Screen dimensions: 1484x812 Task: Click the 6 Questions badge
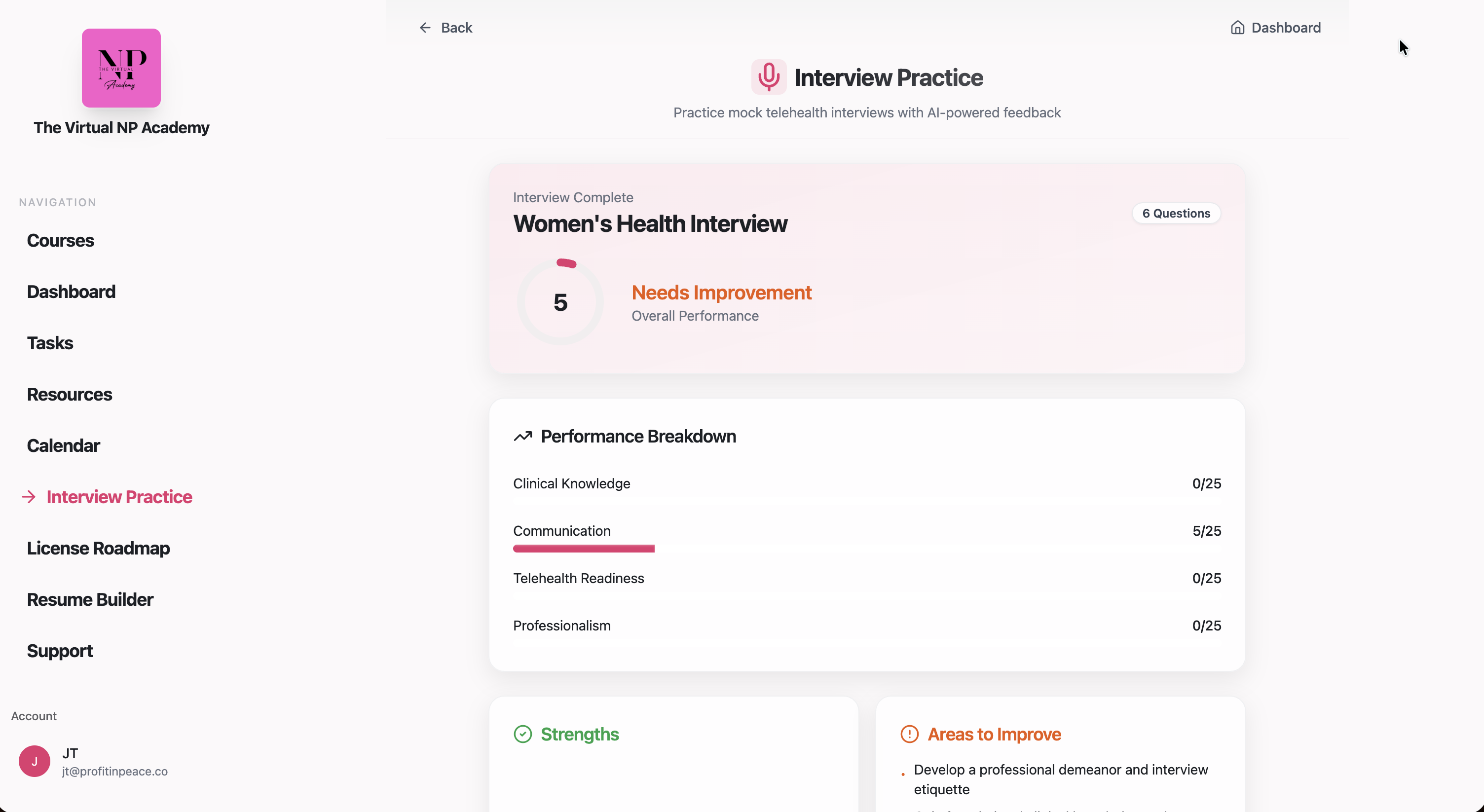click(x=1176, y=213)
